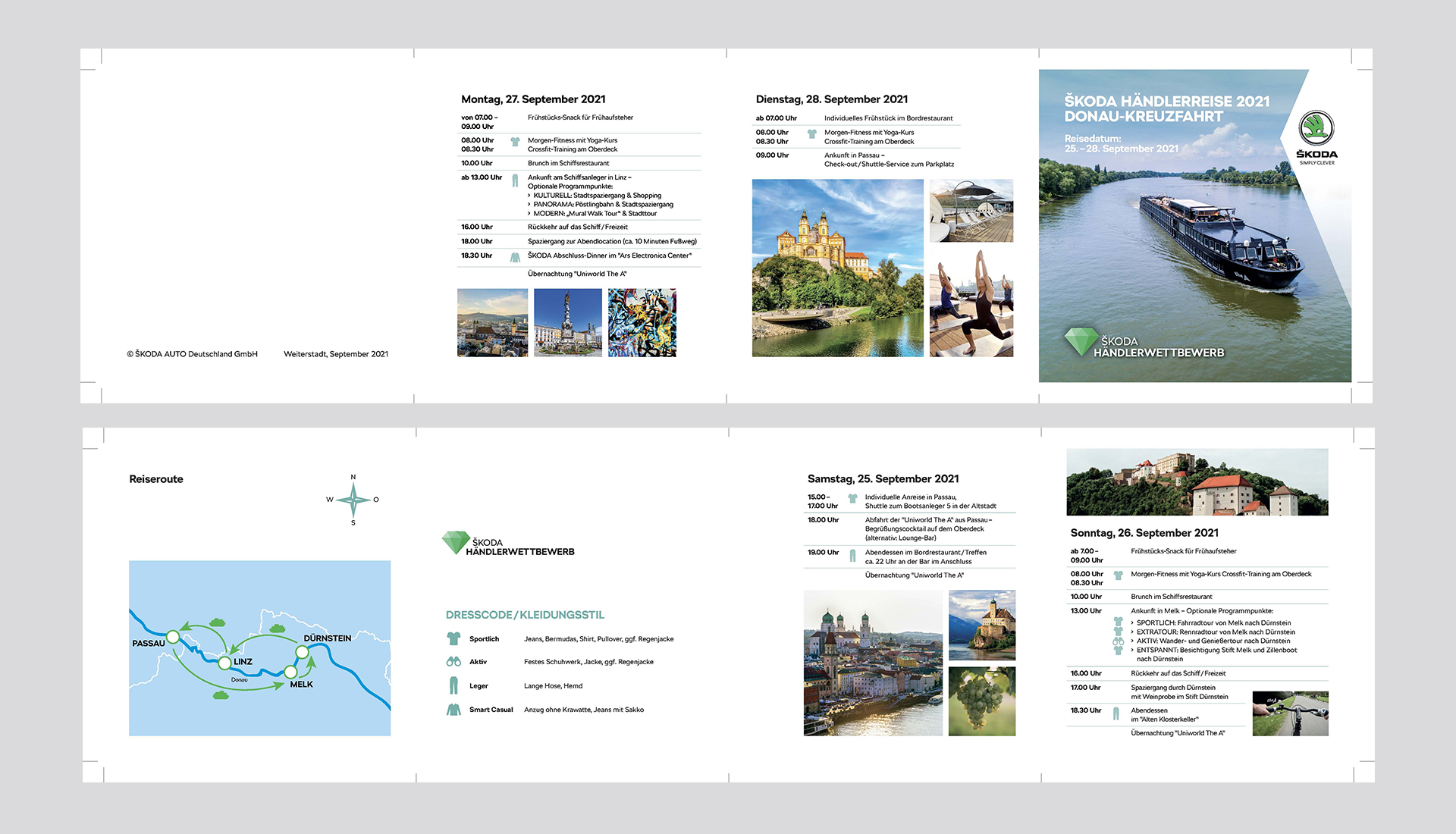Image resolution: width=1456 pixels, height=834 pixels.
Task: Open the Melk Abbey photo
Action: click(837, 268)
